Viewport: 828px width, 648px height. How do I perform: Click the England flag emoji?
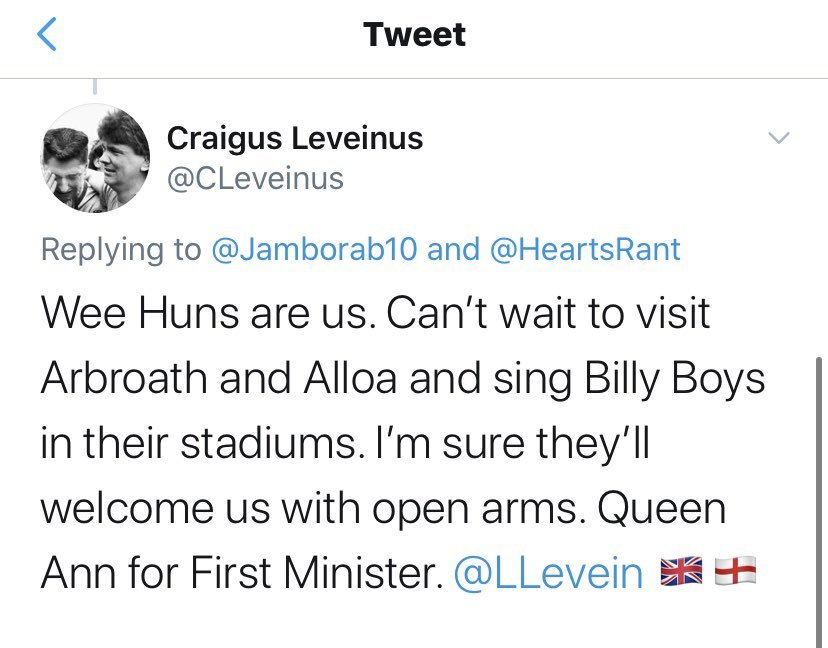coord(735,571)
